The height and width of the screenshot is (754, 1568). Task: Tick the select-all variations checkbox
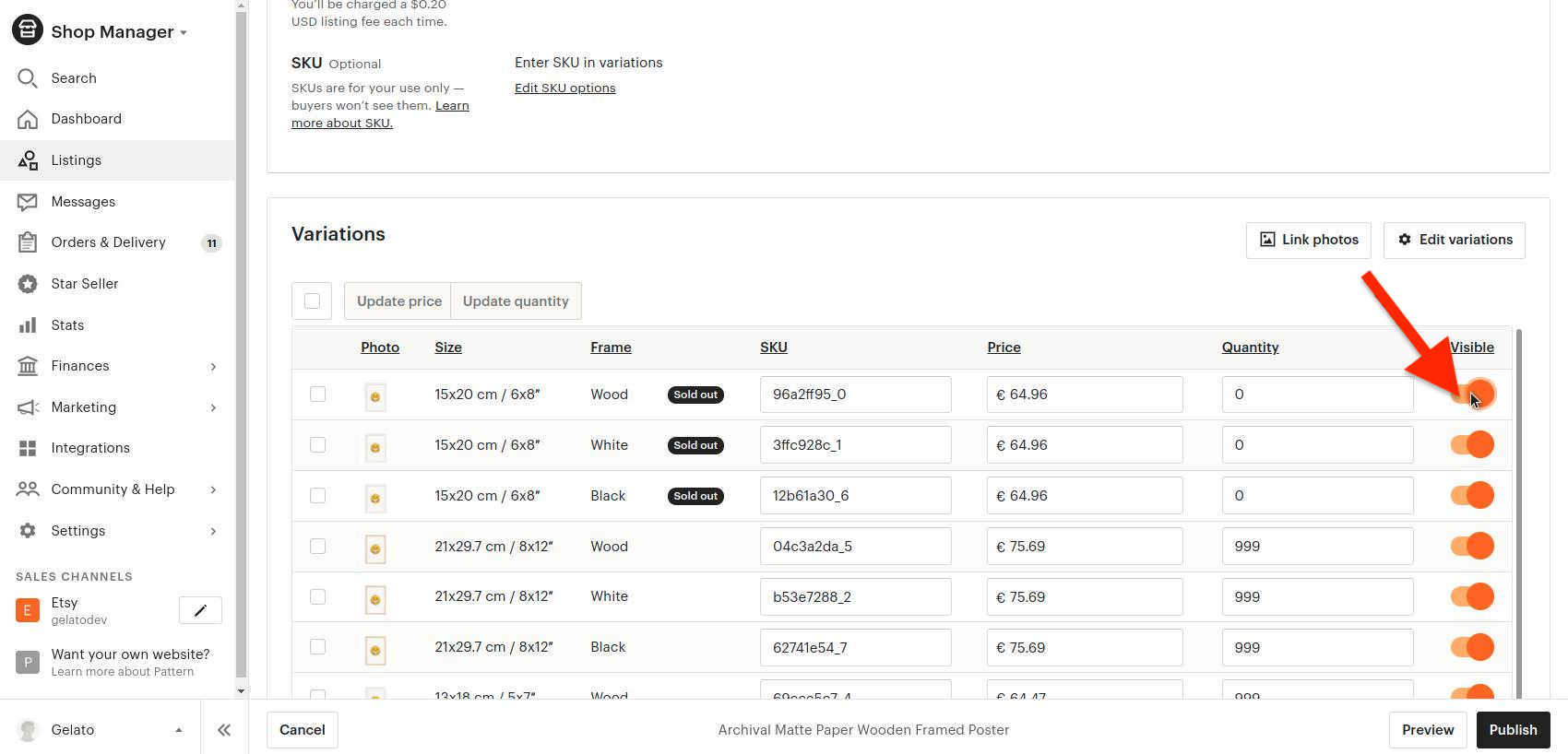pyautogui.click(x=312, y=301)
